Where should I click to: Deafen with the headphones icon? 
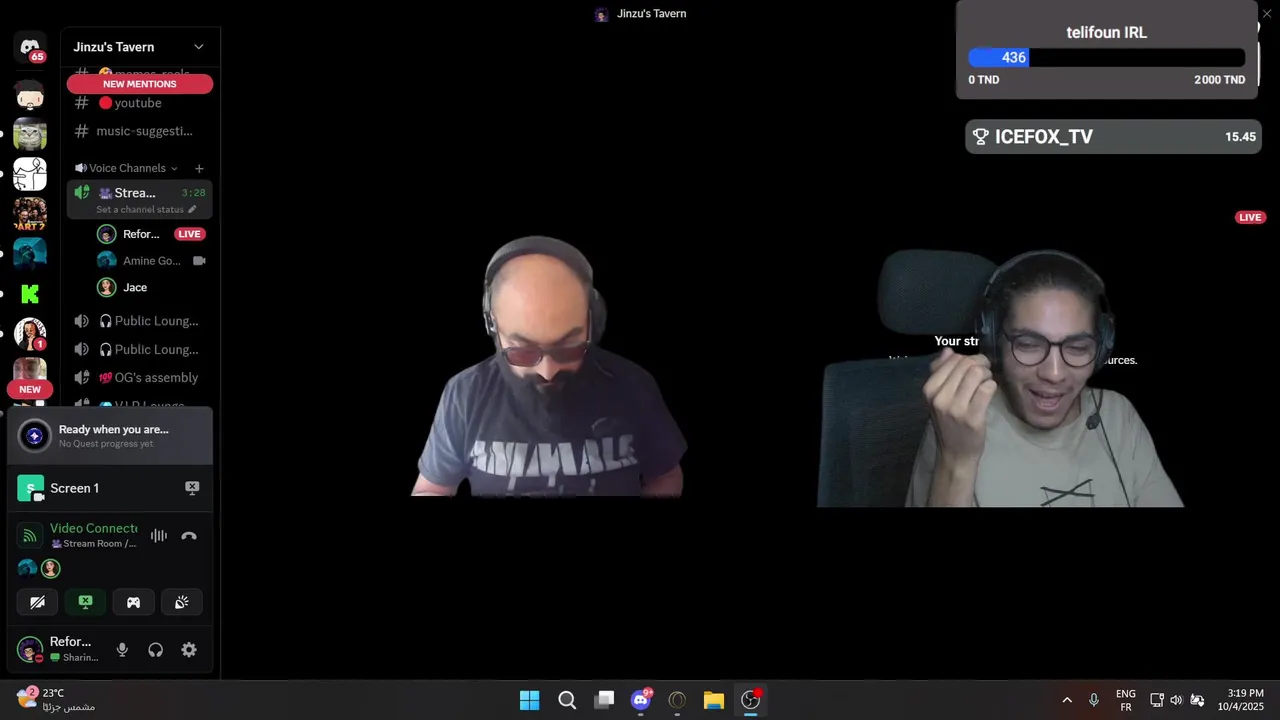click(155, 650)
